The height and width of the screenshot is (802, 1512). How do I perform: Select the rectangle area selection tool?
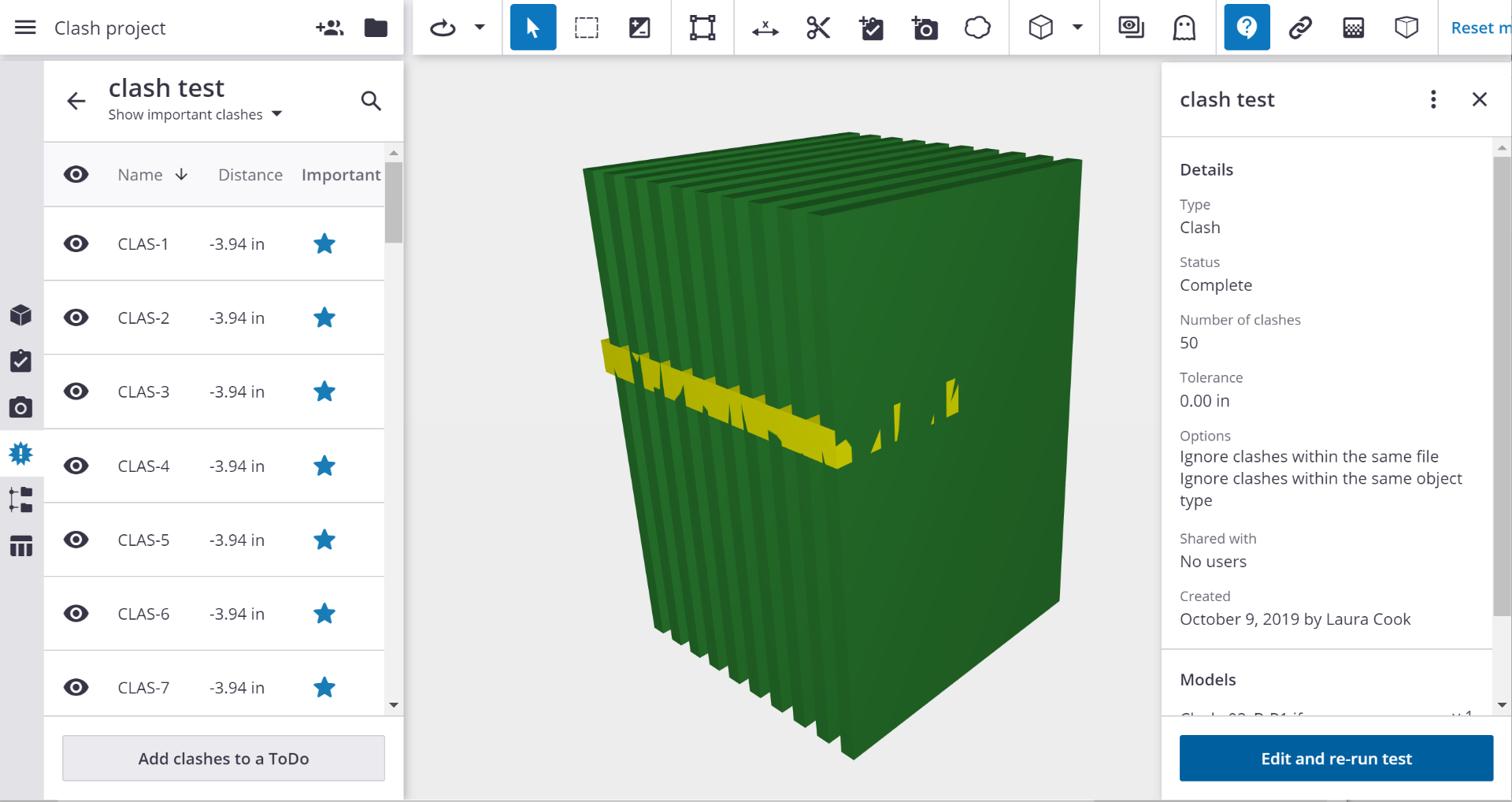587,28
